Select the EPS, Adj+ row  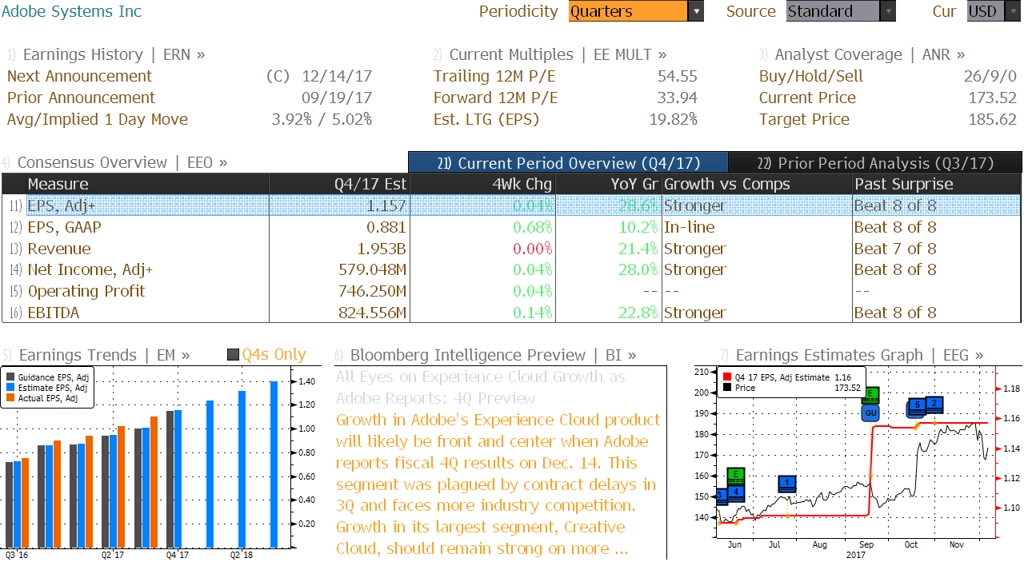point(511,206)
